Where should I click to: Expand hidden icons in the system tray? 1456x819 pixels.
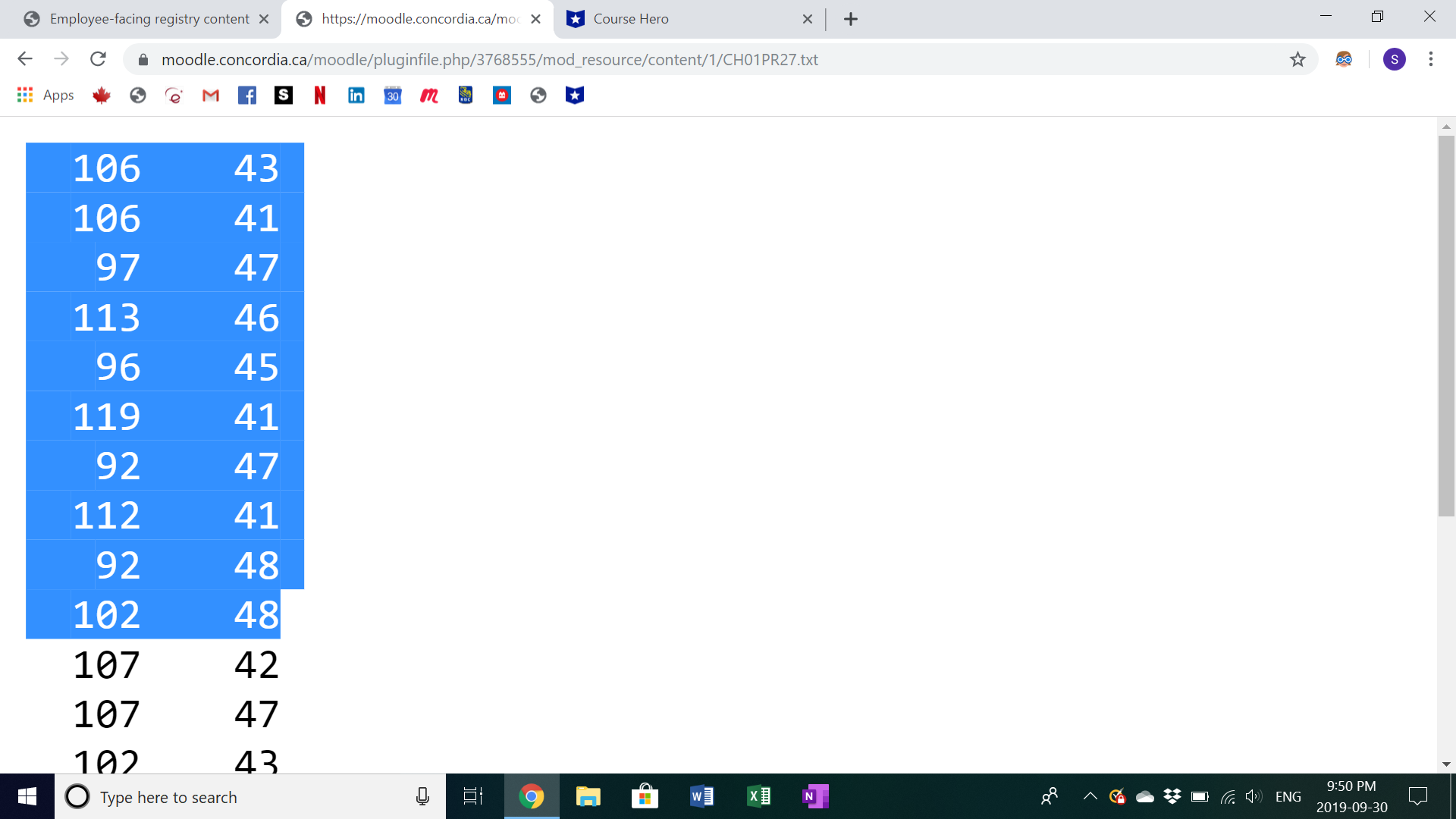click(x=1090, y=796)
